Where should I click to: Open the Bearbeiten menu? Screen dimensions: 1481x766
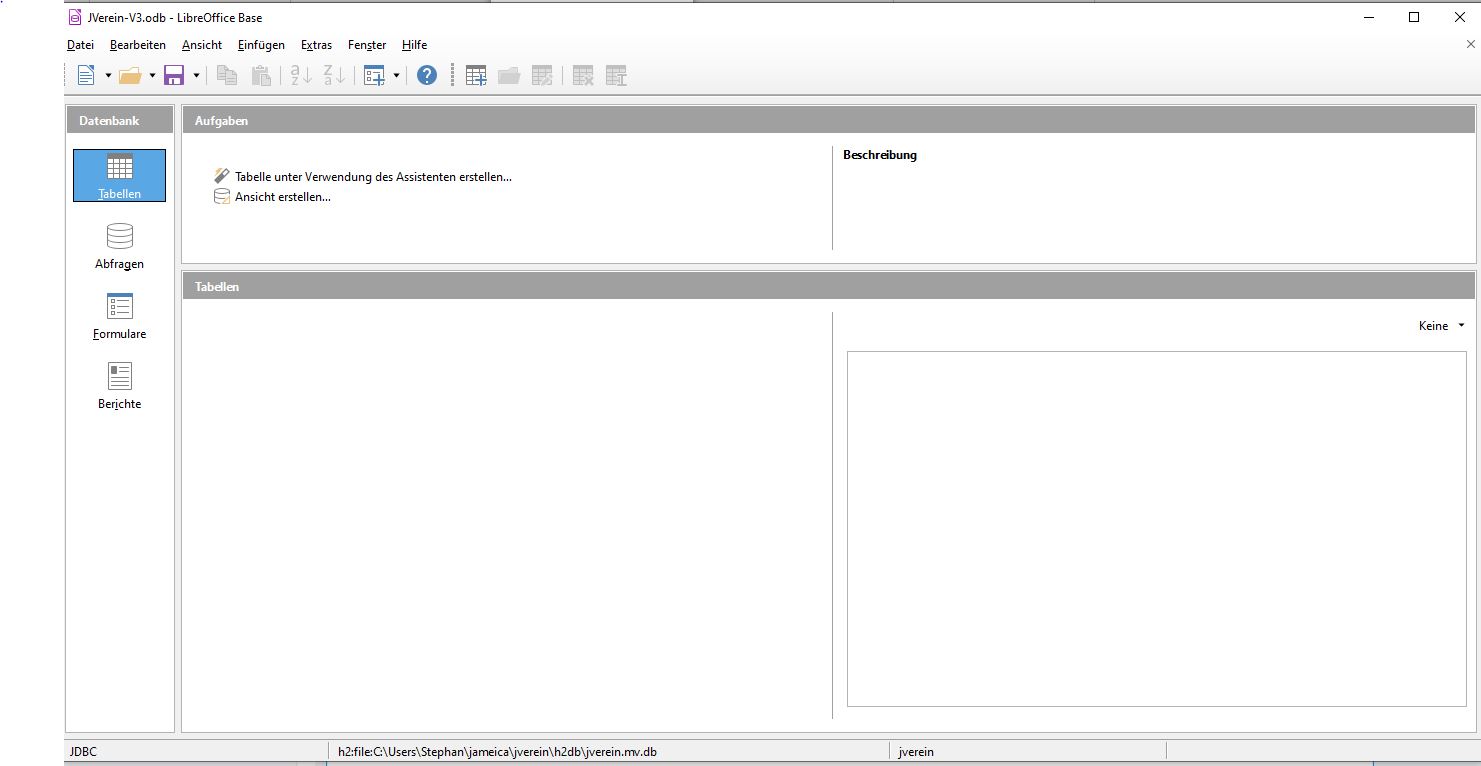[138, 45]
